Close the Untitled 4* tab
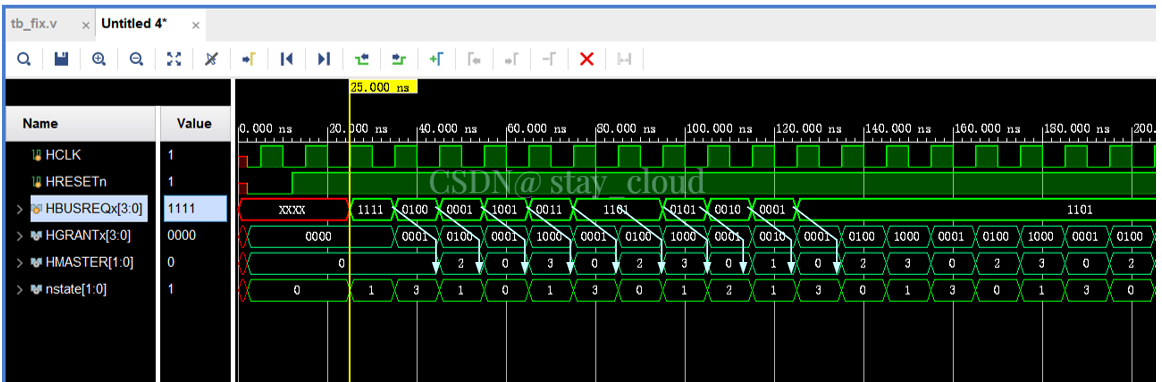The image size is (1162, 382). (196, 26)
